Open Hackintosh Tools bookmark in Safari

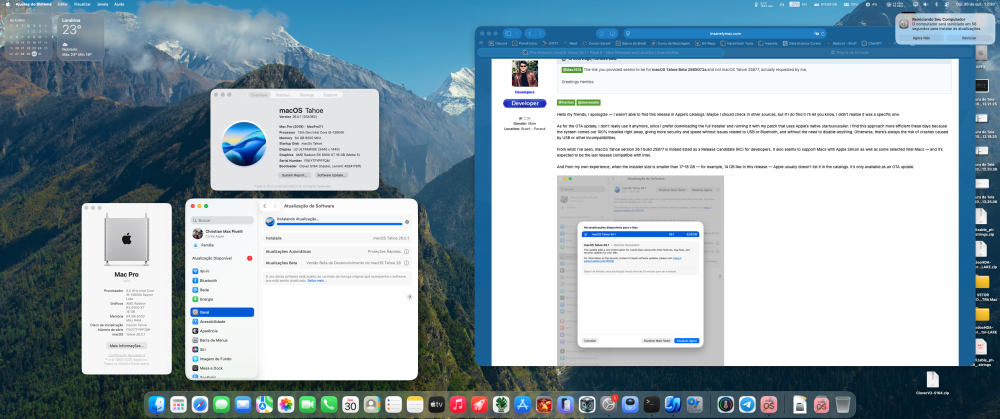737,43
